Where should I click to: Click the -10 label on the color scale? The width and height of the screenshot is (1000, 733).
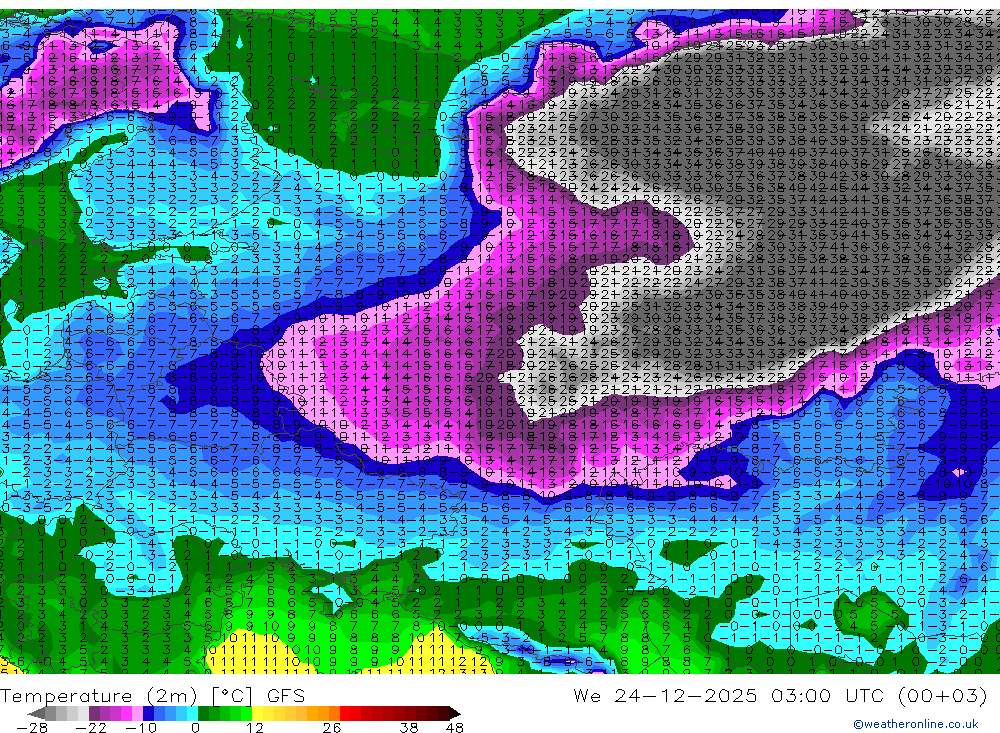[140, 728]
